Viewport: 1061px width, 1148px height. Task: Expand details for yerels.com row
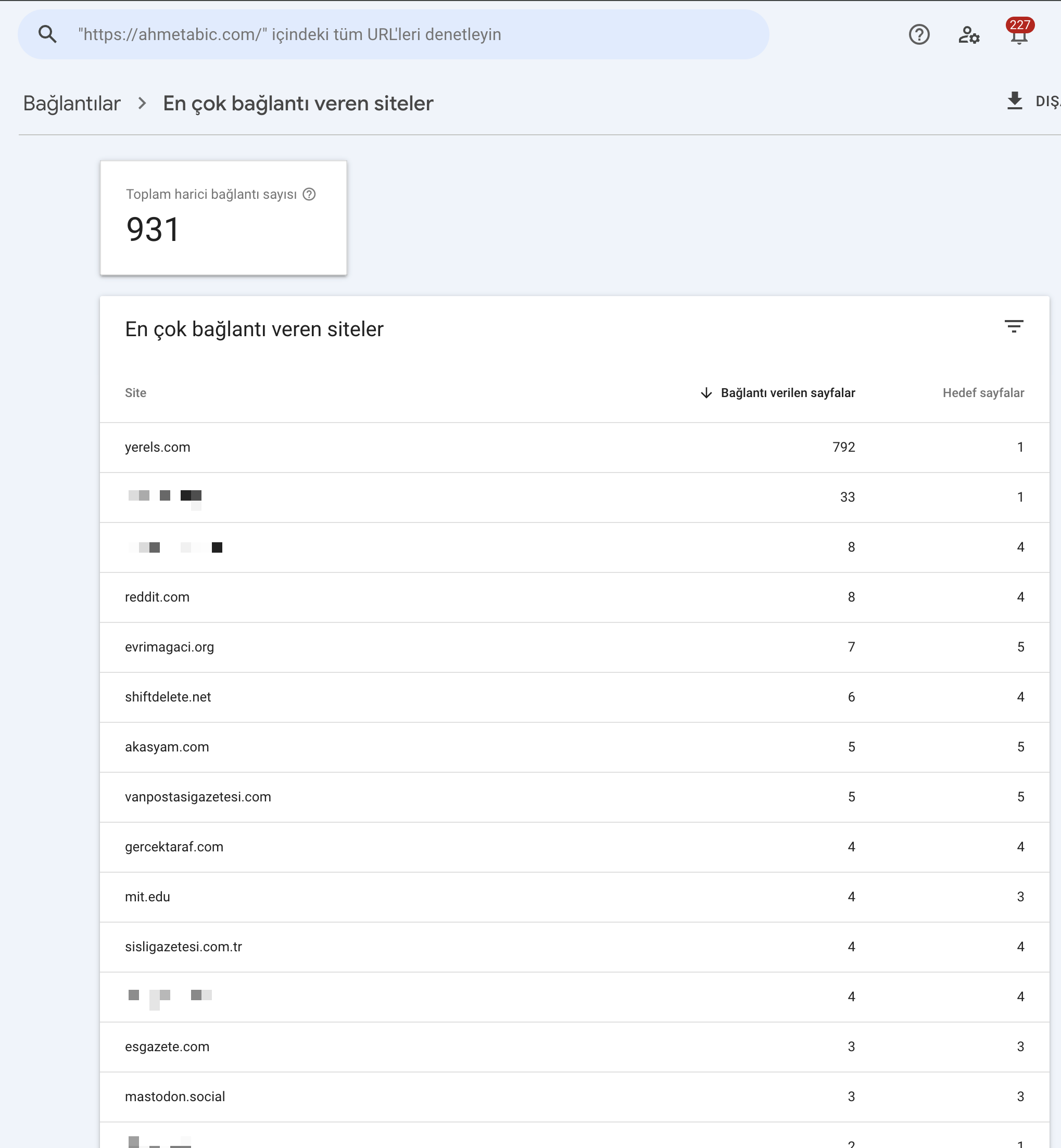158,447
